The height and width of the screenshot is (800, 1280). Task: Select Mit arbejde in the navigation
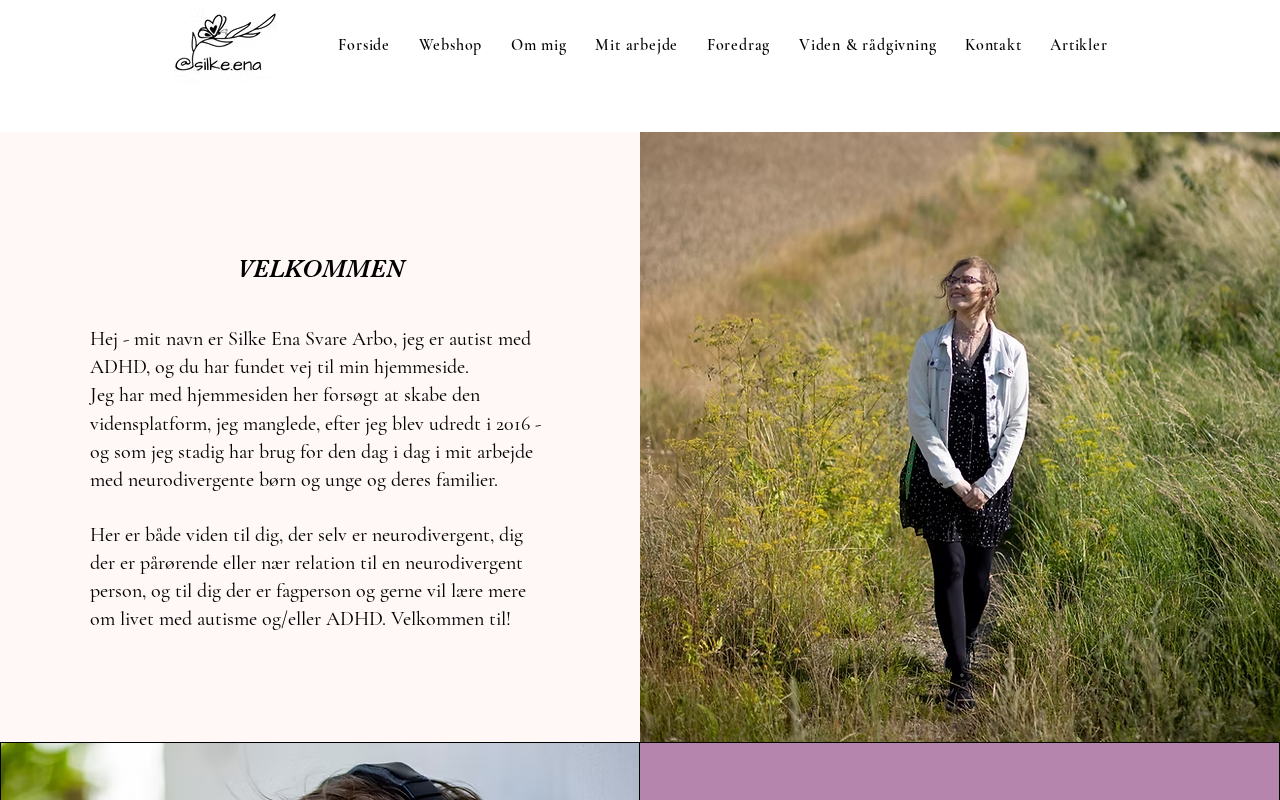(636, 45)
